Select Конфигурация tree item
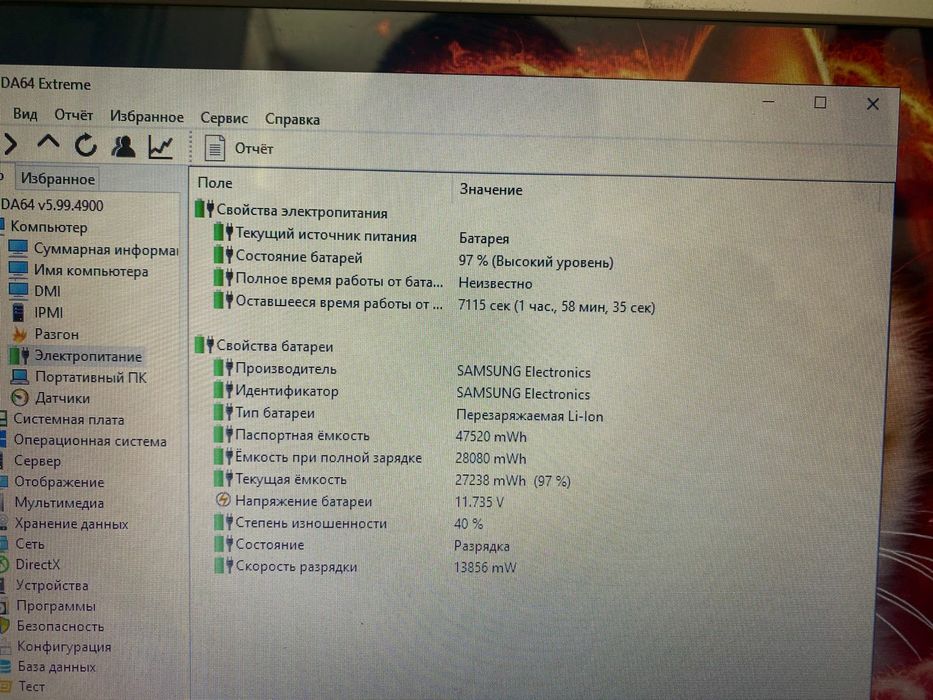 64,646
